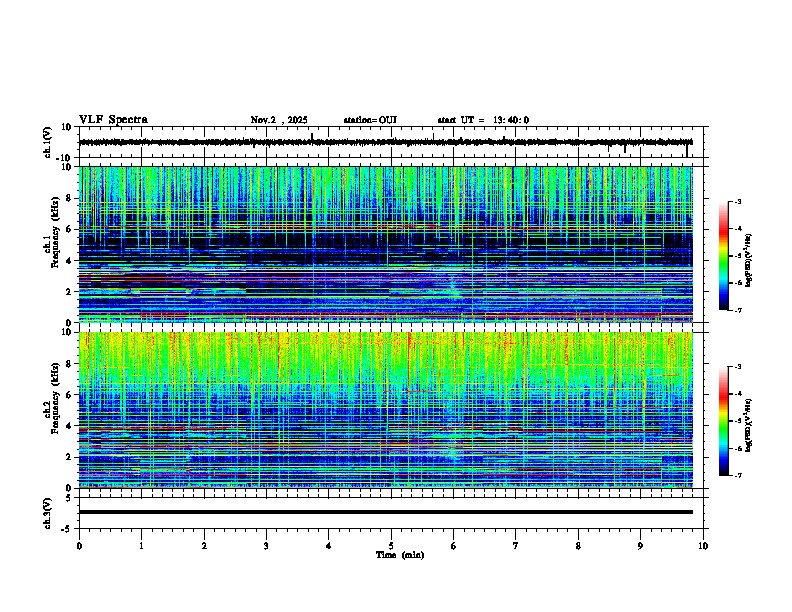792x612 pixels.
Task: Select the "ch.2 Frequency (kHz)" axis label
Action: pyautogui.click(x=50, y=398)
